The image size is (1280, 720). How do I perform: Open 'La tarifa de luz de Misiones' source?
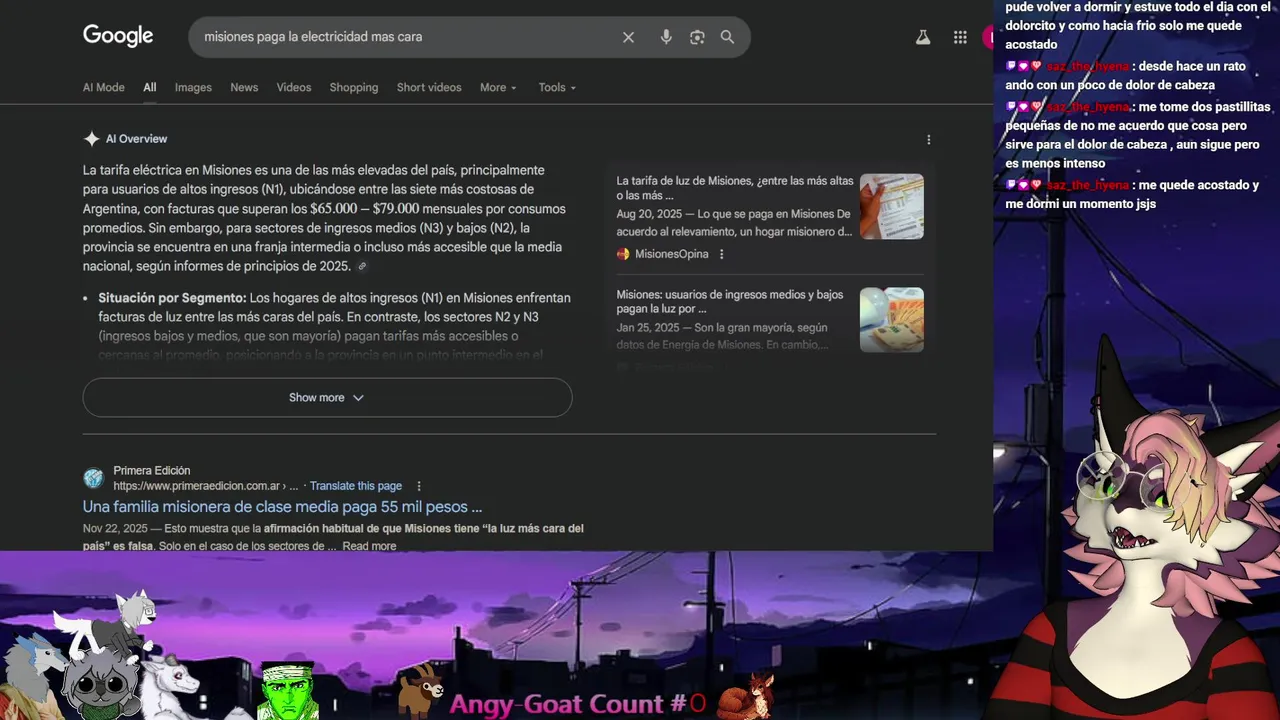point(735,188)
